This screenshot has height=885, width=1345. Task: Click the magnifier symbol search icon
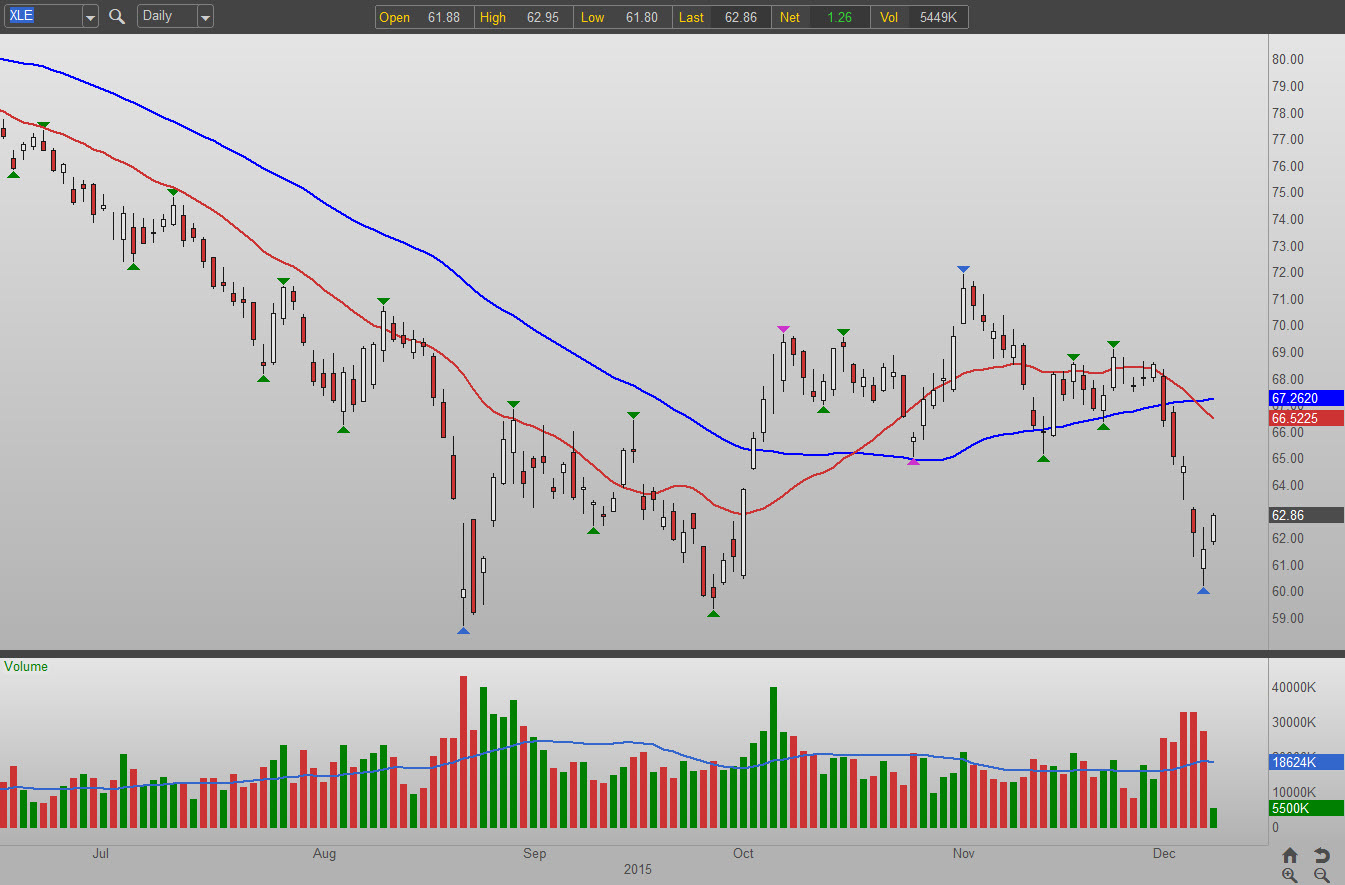(117, 16)
